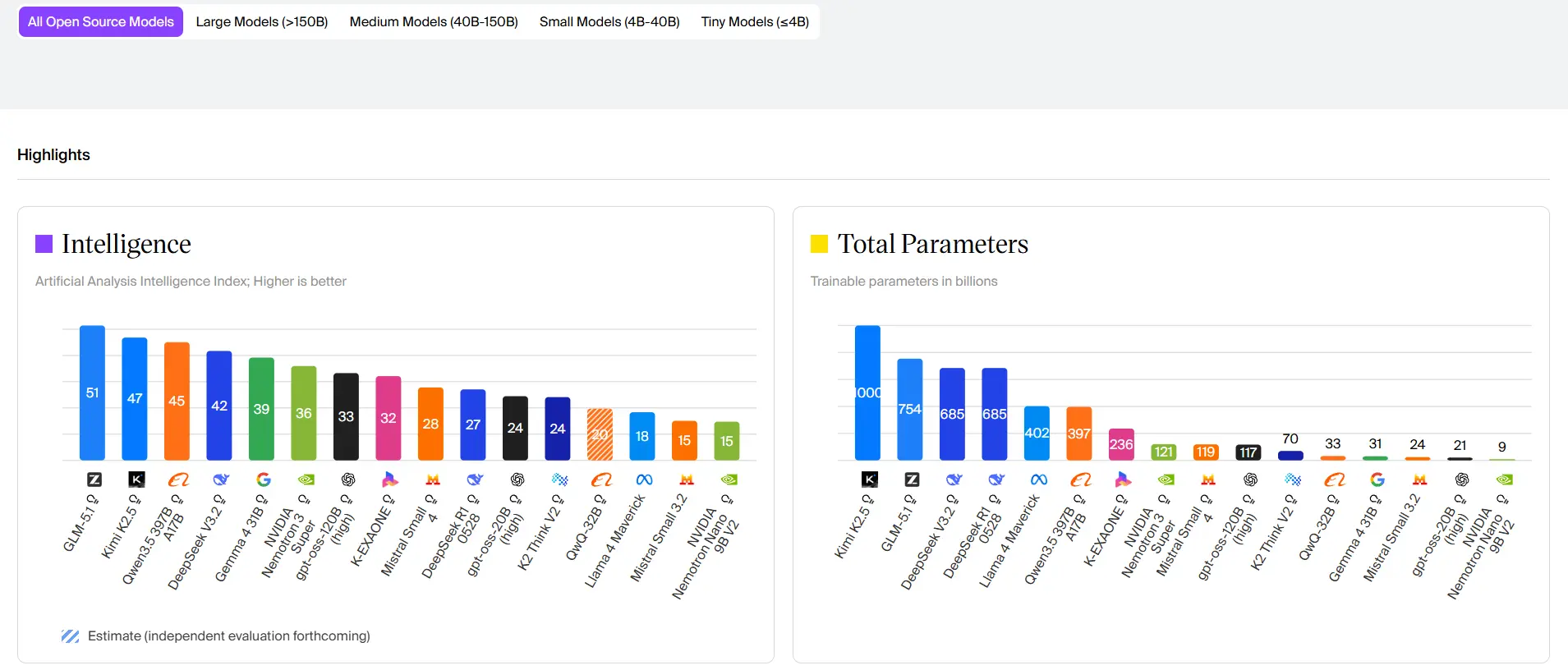
Task: Click the Estimate (independent evaluation forthcoming) legend text
Action: point(228,636)
